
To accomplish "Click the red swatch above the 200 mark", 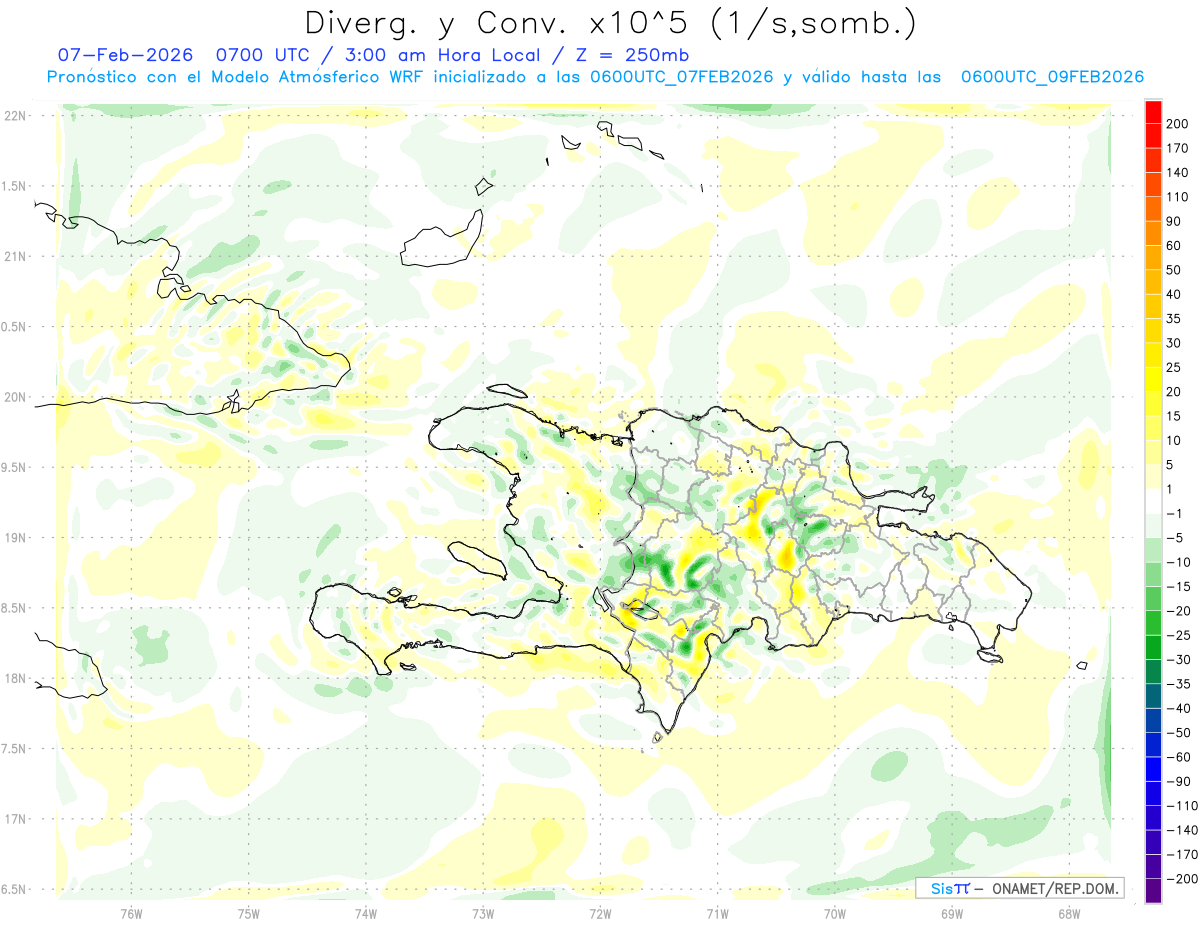I will coord(1153,112).
